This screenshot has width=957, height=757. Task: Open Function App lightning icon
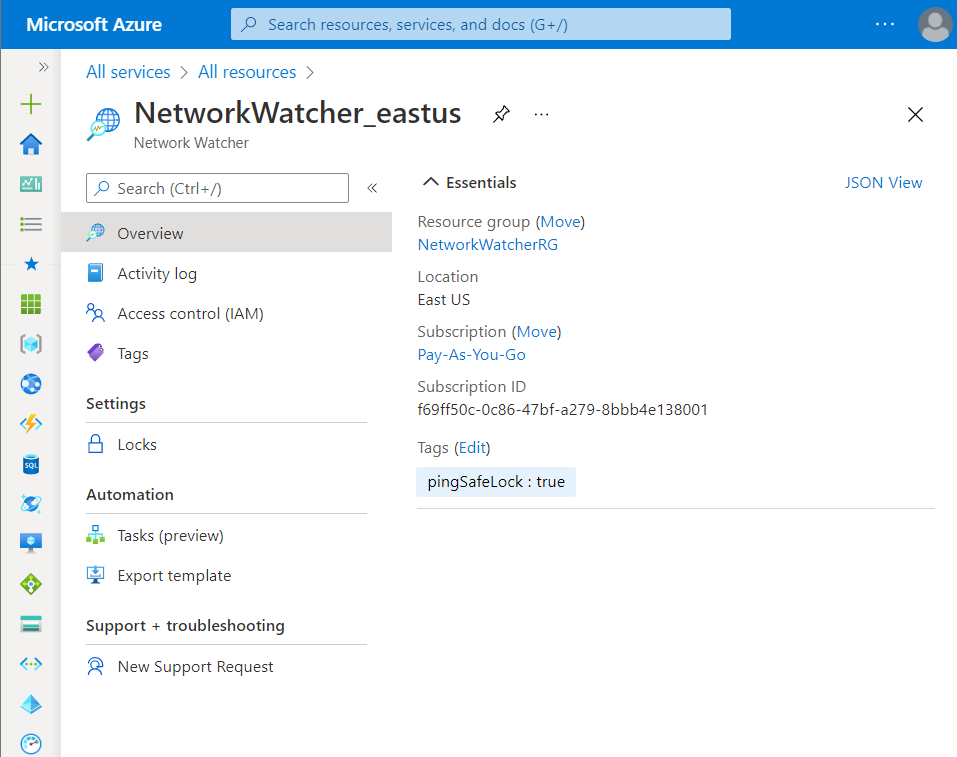31,424
